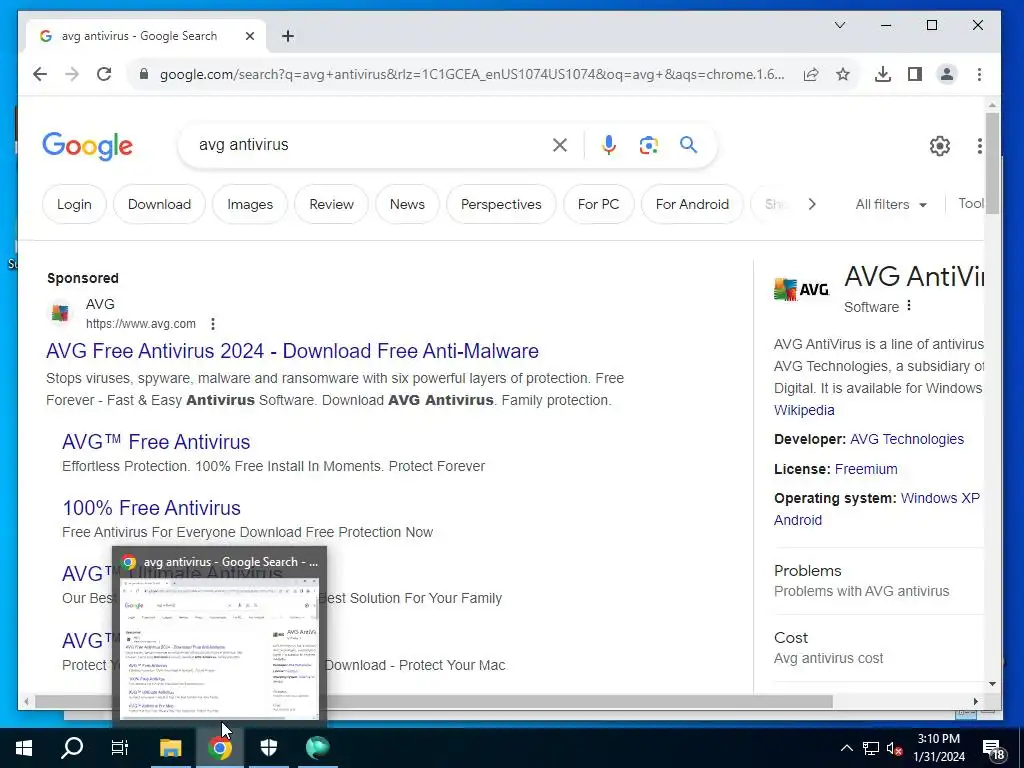Open Task View on the taskbar
1024x768 pixels.
[120, 748]
